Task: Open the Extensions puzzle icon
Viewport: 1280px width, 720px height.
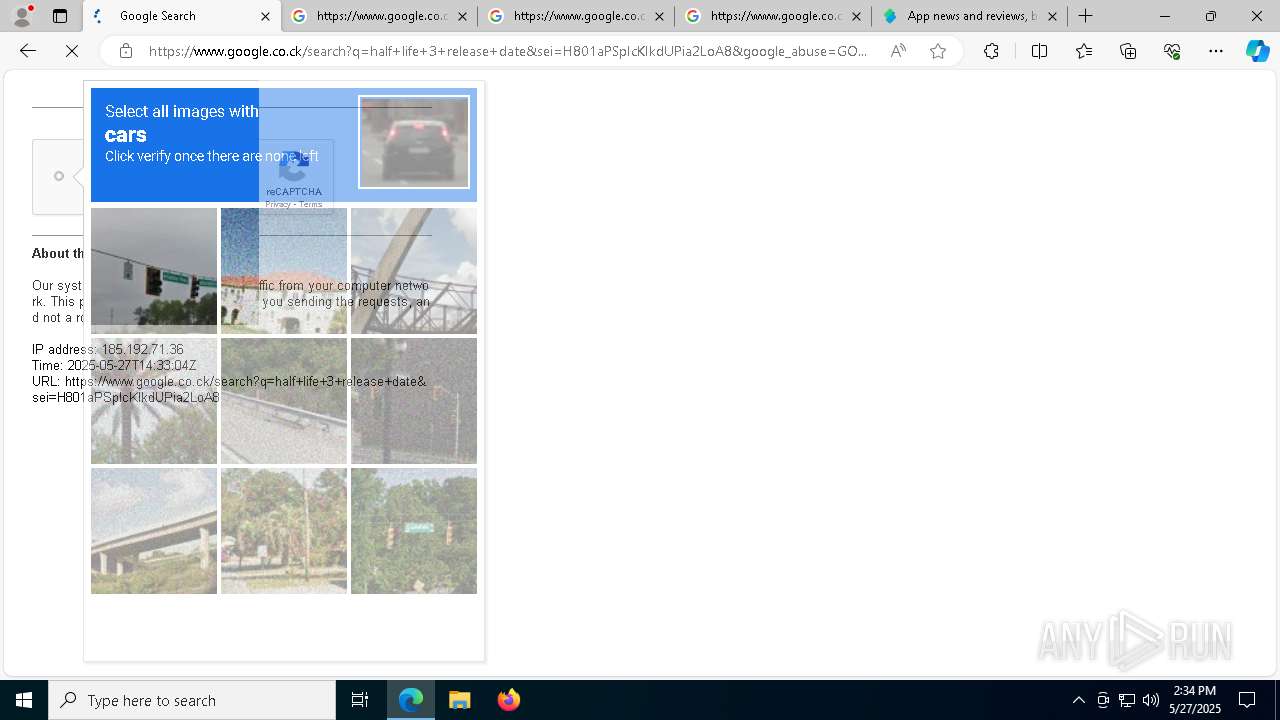Action: [x=991, y=51]
